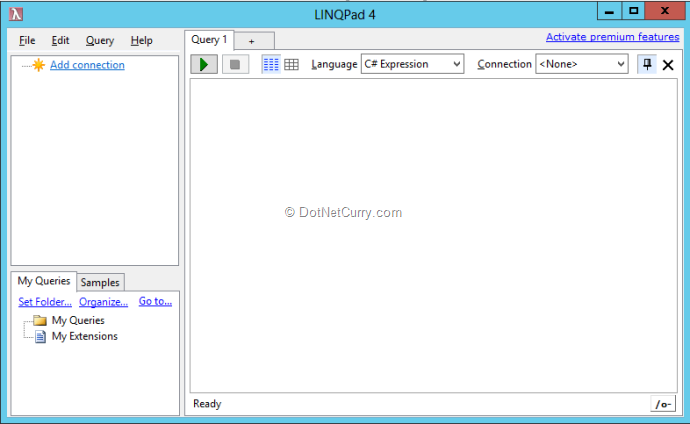The width and height of the screenshot is (690, 424).
Task: Select the My Extensions document icon
Action: pos(40,336)
